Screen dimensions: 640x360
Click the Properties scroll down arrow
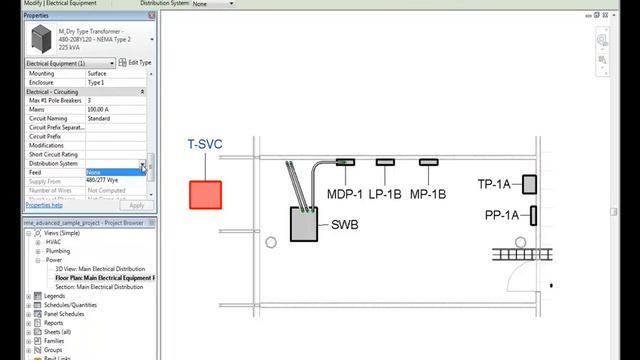[151, 195]
